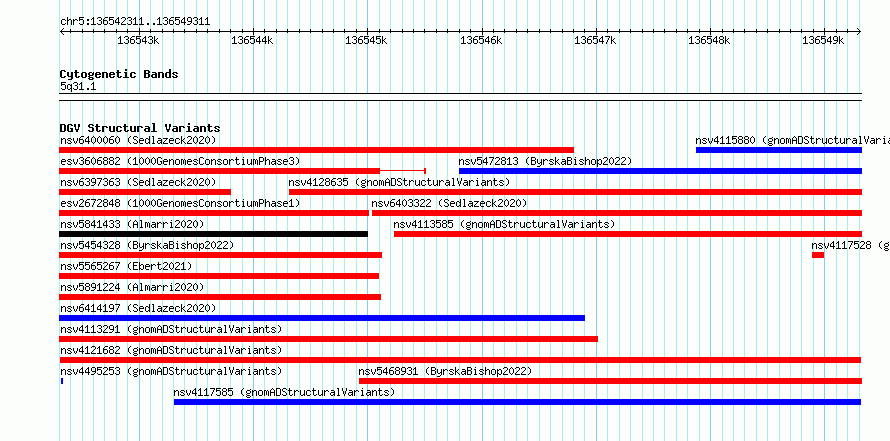Click ruler position 136545k
890x441 pixels.
[x=367, y=40]
